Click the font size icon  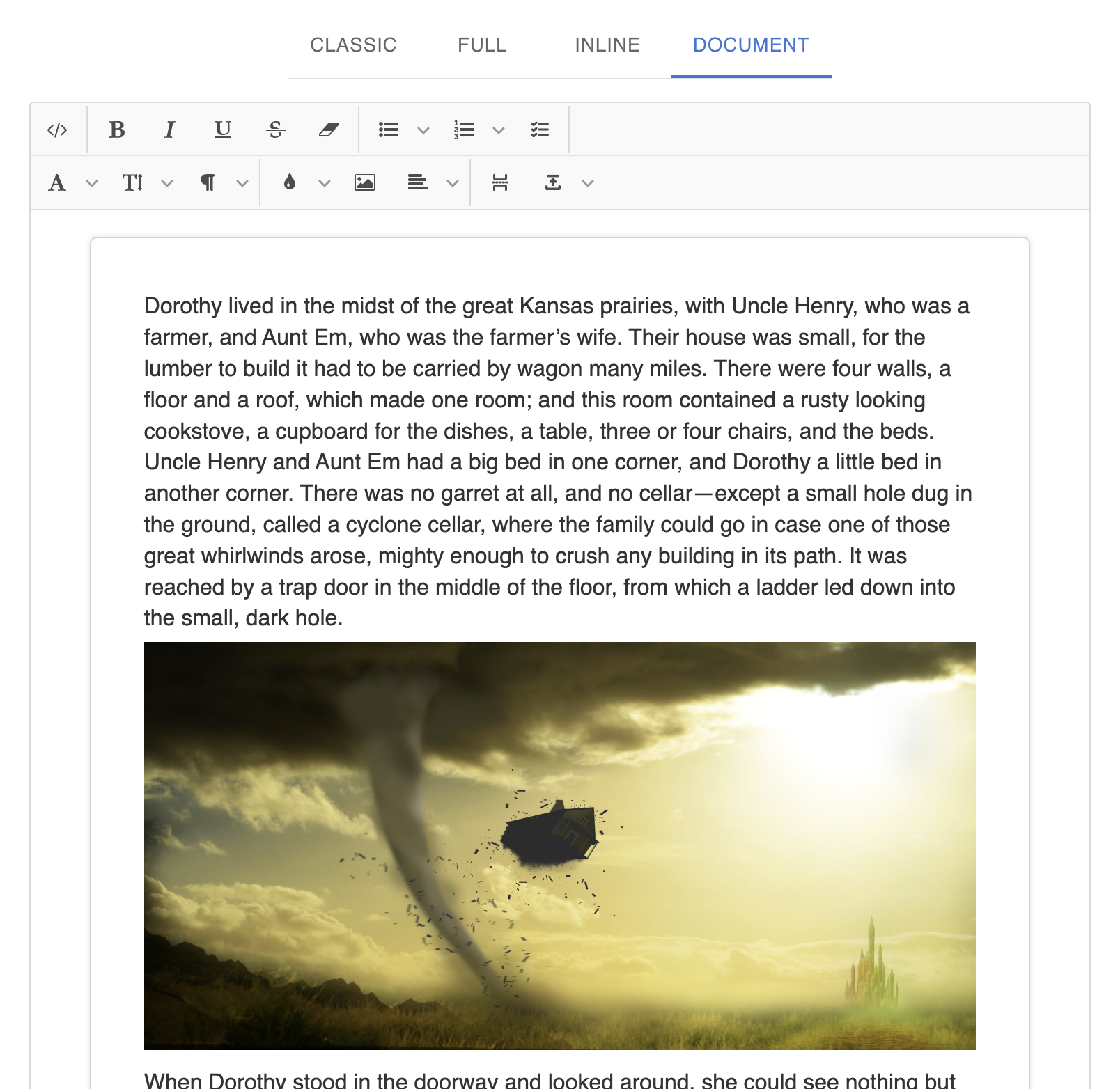132,183
